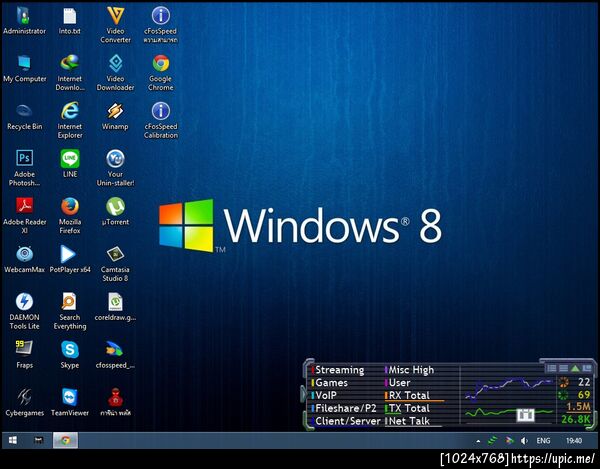Viewport: 600px width, 469px height.
Task: Select the coreldraw.g... file icon
Action: [x=115, y=307]
